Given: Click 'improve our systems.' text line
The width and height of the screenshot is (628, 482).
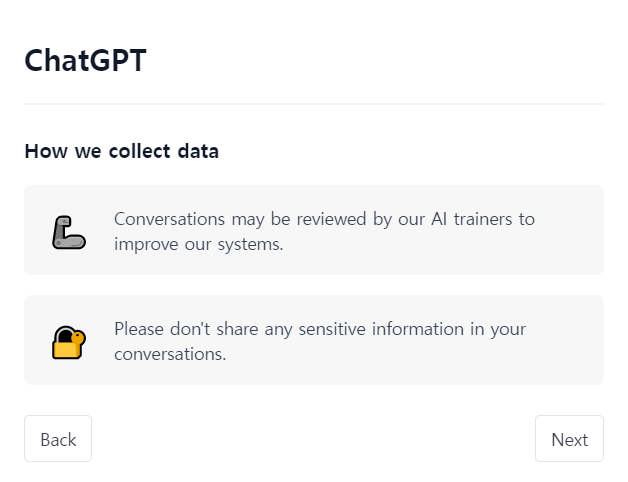Looking at the screenshot, I should pos(199,244).
